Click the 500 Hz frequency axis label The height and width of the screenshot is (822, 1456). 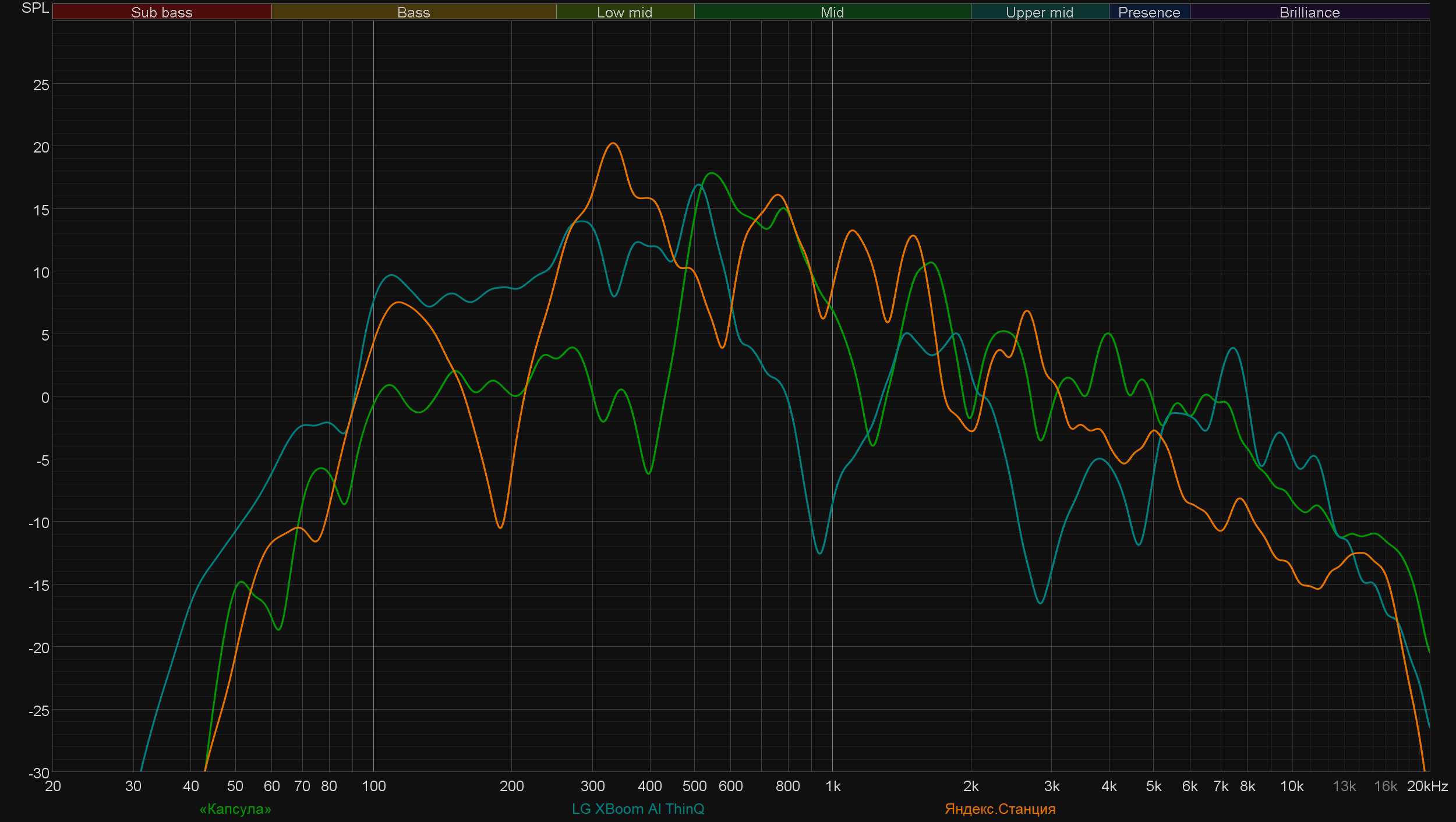pos(694,786)
